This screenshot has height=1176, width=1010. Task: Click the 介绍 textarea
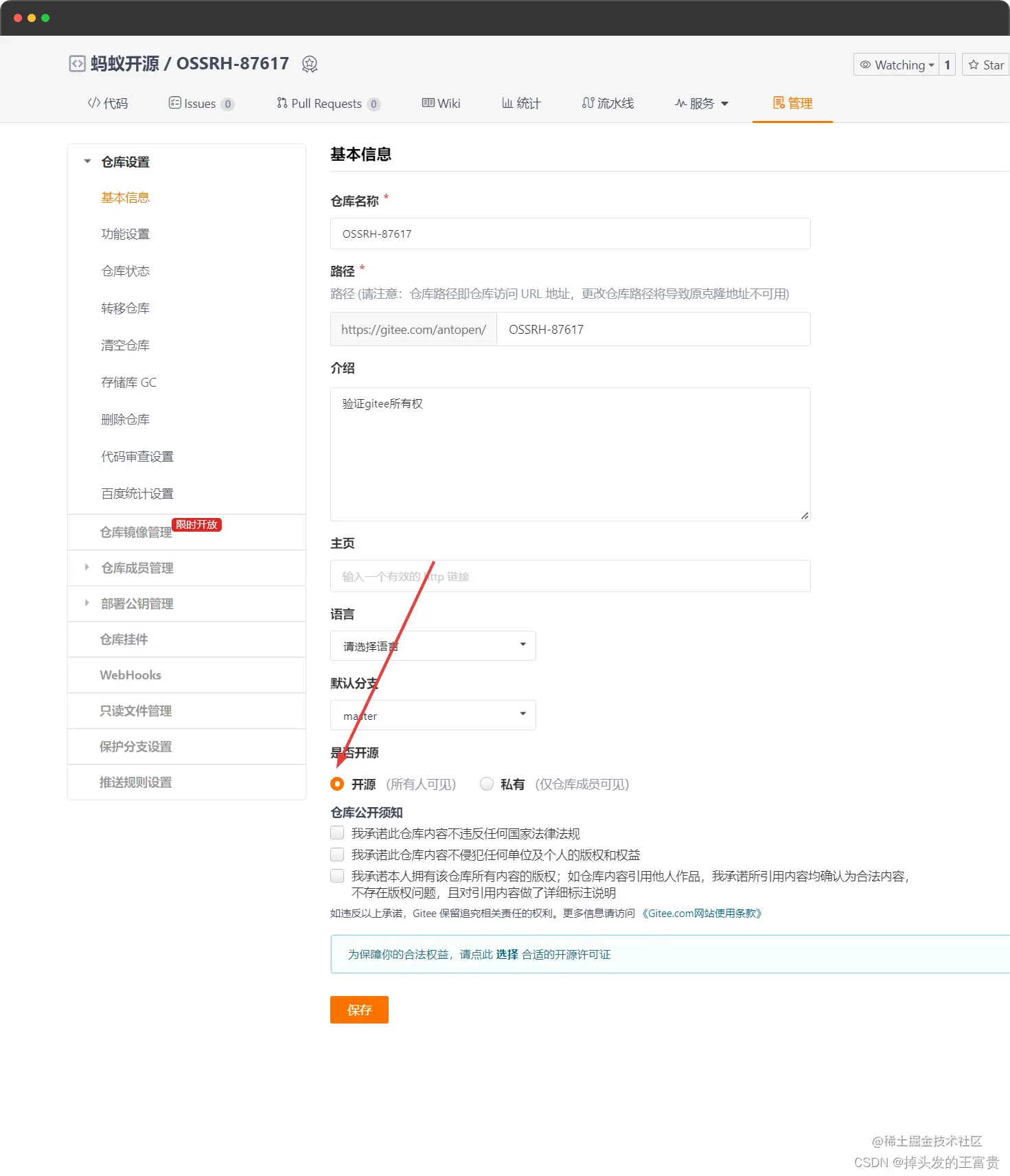[x=570, y=454]
